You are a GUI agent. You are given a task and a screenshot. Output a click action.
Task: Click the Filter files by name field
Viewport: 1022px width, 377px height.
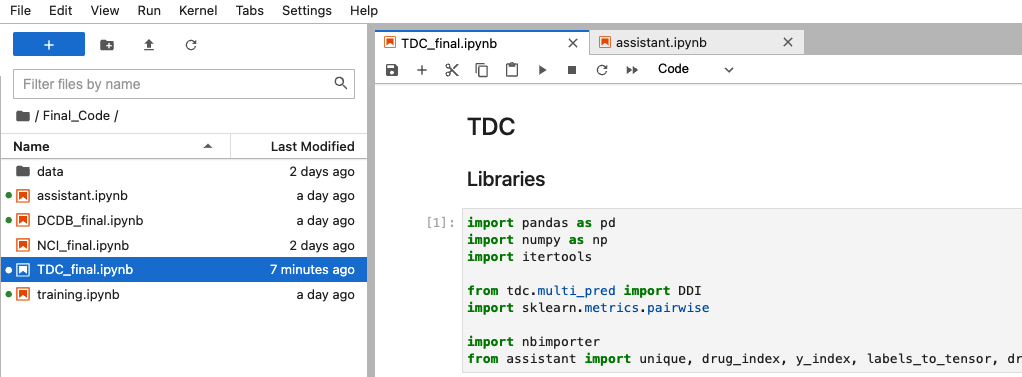pyautogui.click(x=184, y=84)
